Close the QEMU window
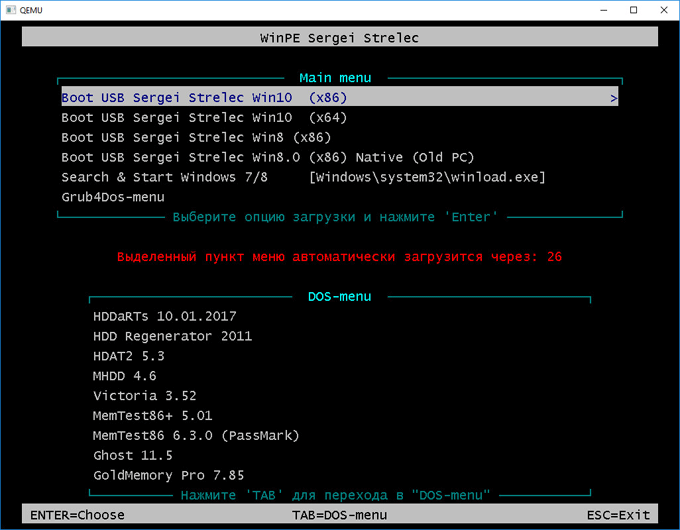Screen dimensions: 680x530 coord(664,10)
